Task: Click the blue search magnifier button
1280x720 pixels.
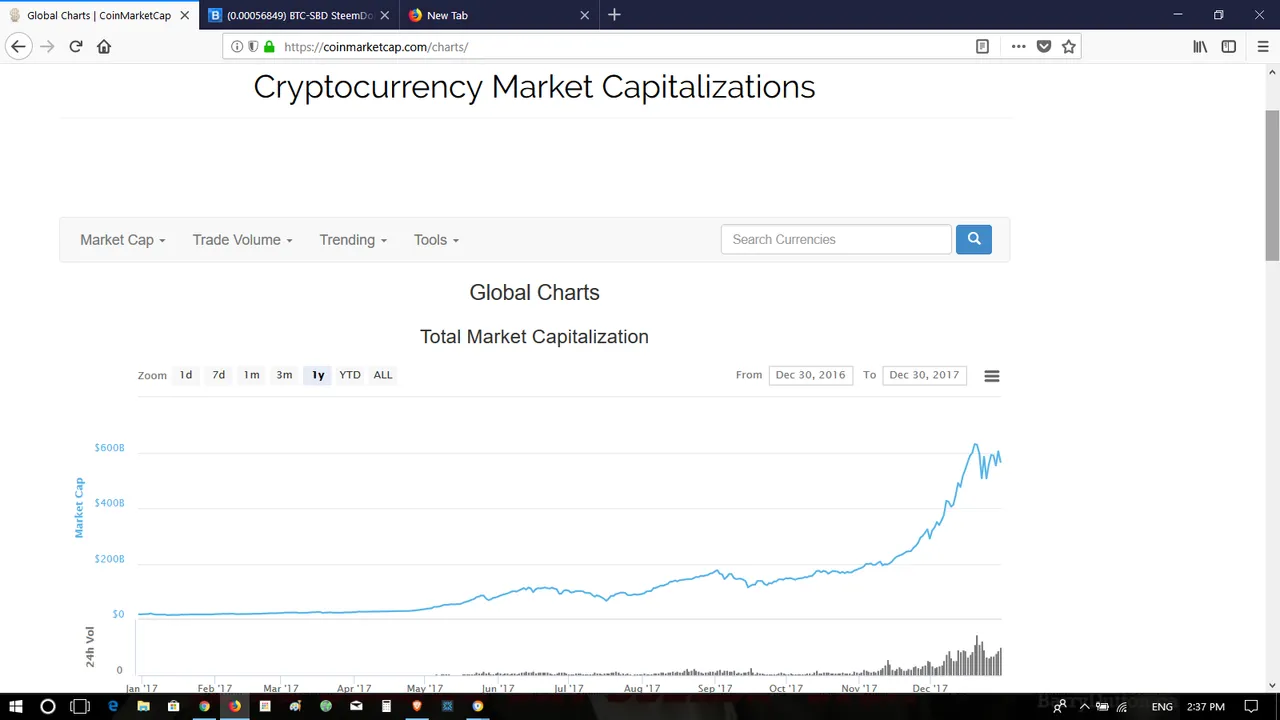Action: pyautogui.click(x=973, y=239)
